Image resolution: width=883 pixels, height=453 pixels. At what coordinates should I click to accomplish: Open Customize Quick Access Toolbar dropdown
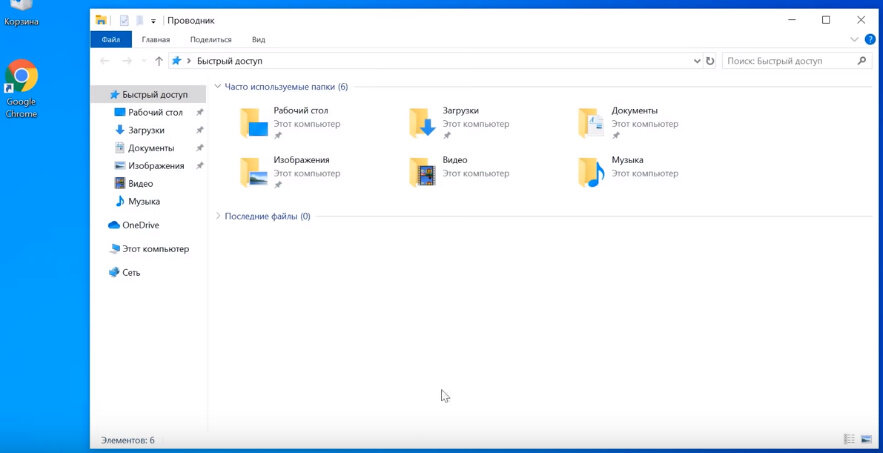click(x=153, y=21)
